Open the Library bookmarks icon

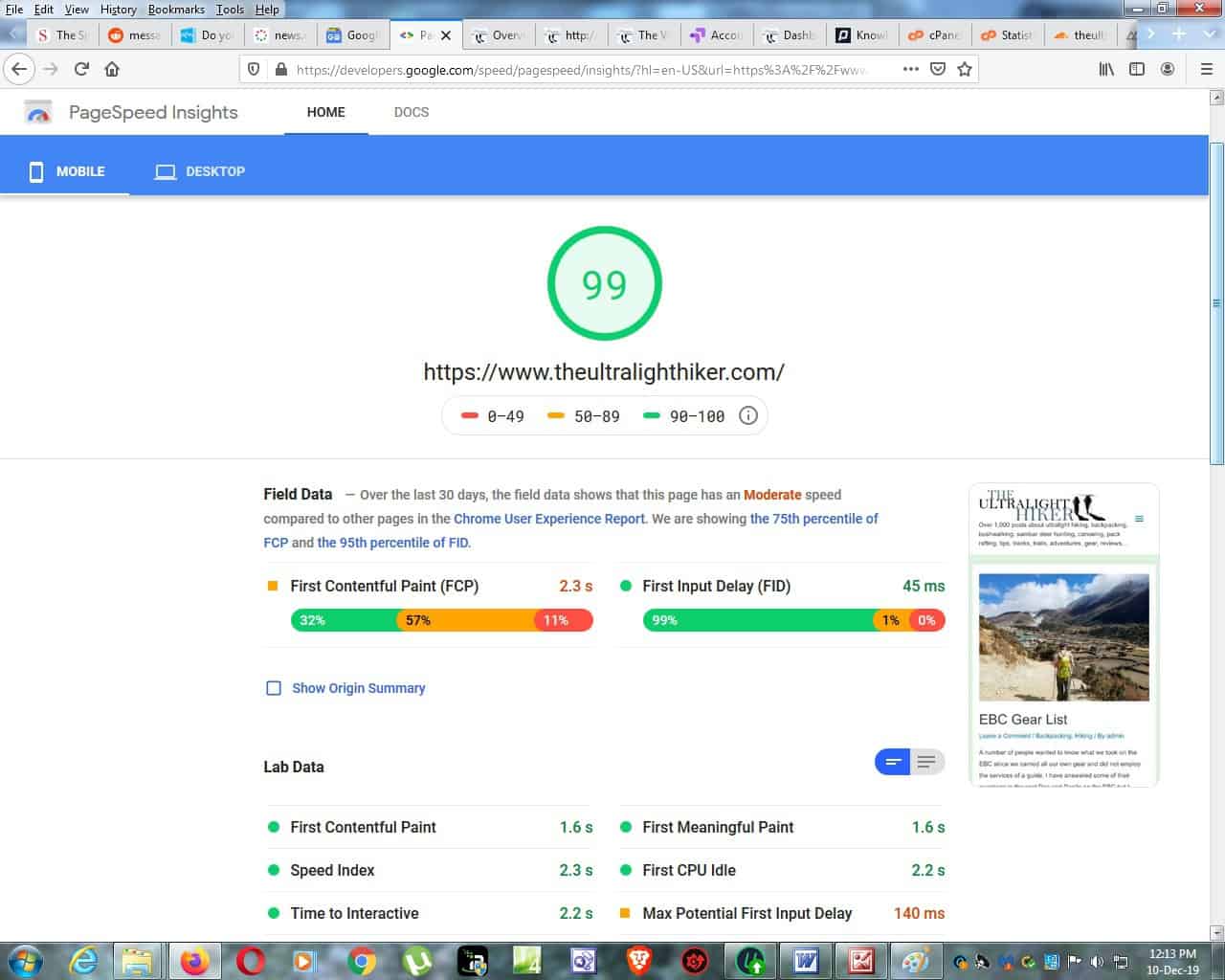[1106, 69]
